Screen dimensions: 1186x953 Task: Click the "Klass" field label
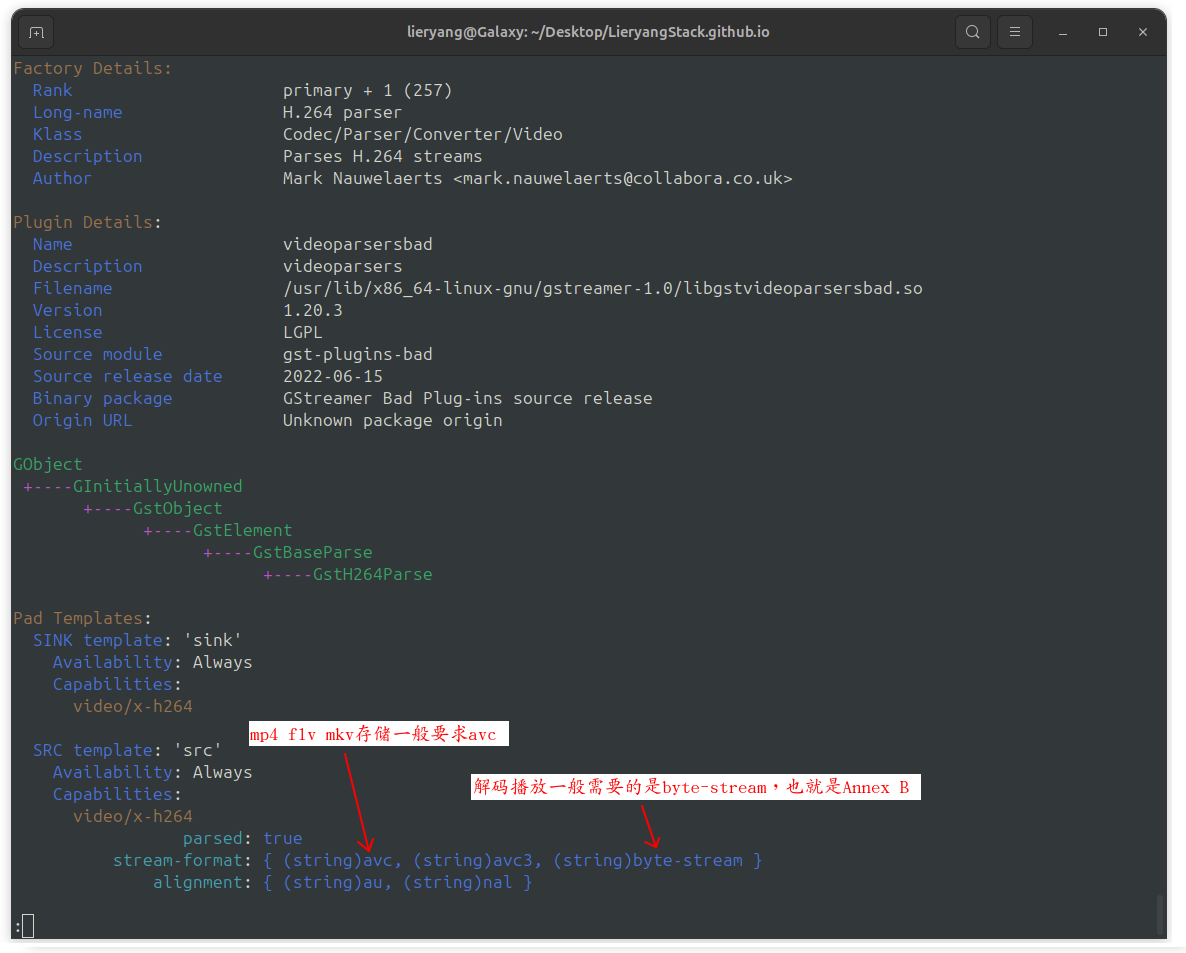click(57, 134)
